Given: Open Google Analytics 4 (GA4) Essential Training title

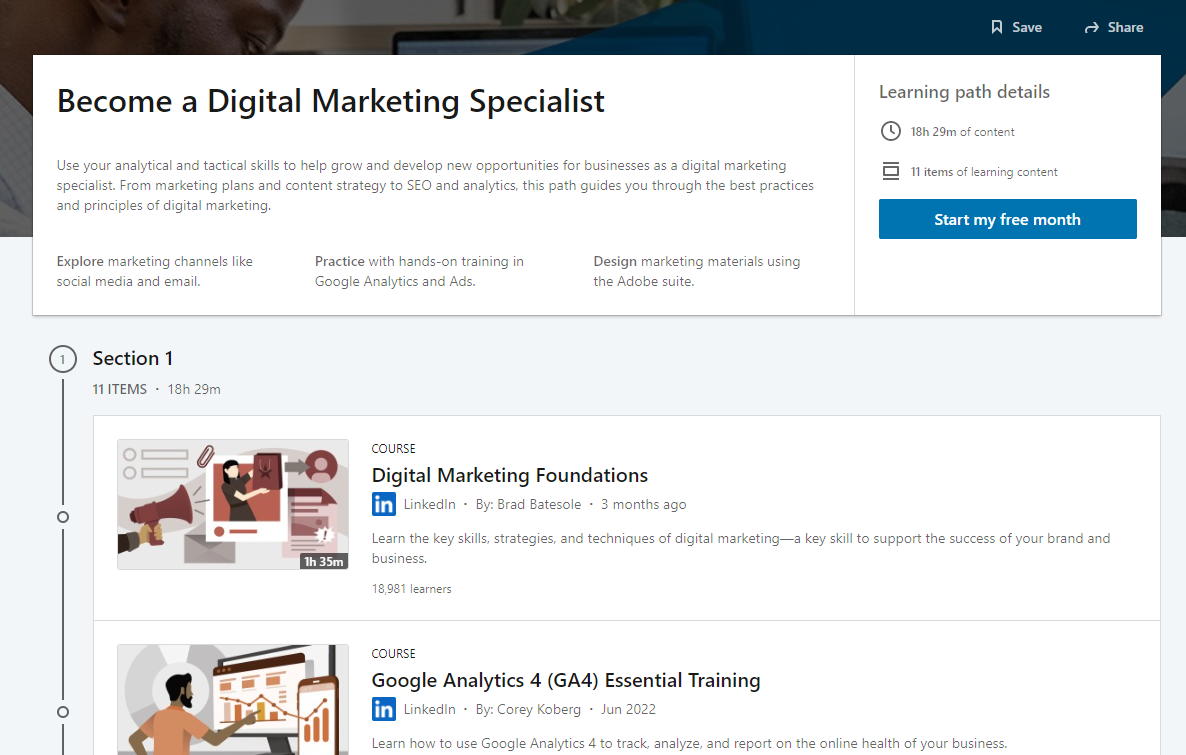Looking at the screenshot, I should [566, 680].
